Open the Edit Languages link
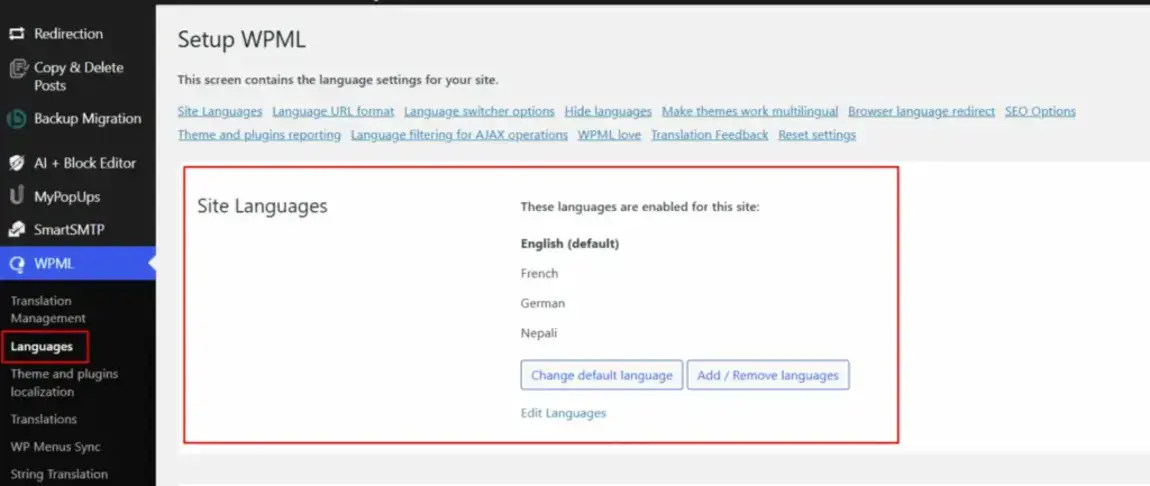Image resolution: width=1150 pixels, height=486 pixels. [563, 413]
